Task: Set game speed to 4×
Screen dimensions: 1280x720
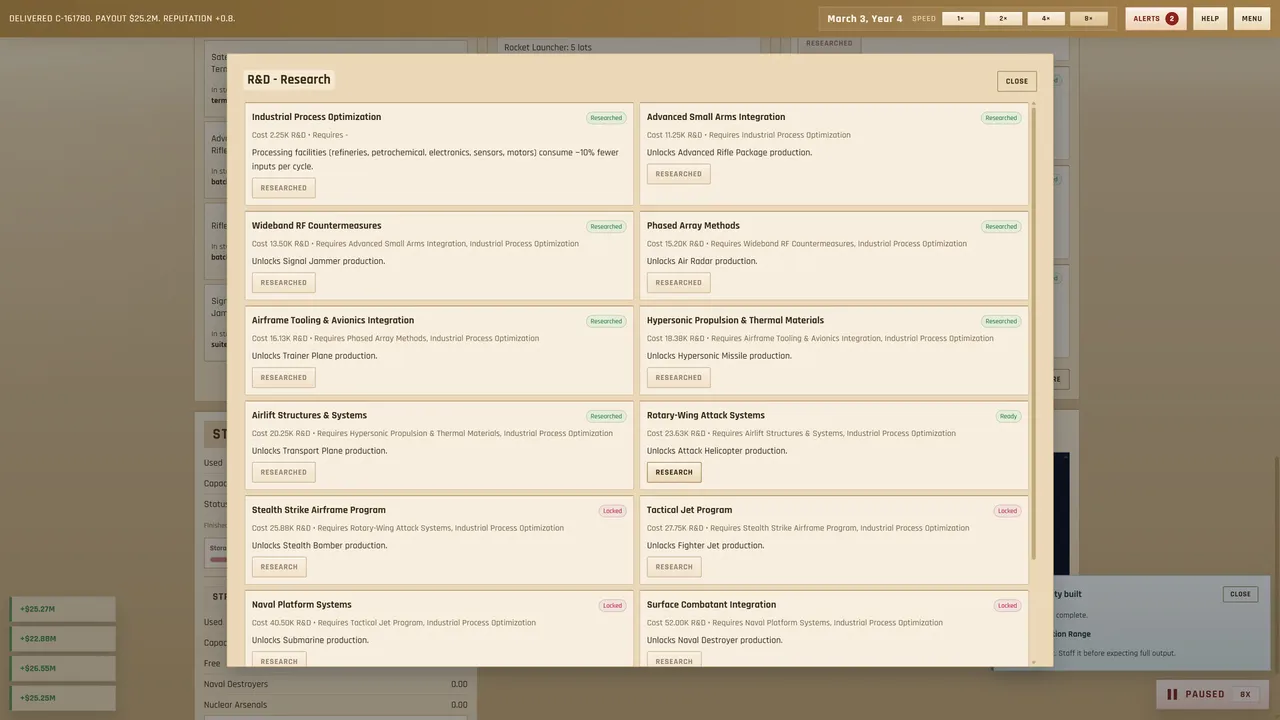Action: coord(1046,18)
